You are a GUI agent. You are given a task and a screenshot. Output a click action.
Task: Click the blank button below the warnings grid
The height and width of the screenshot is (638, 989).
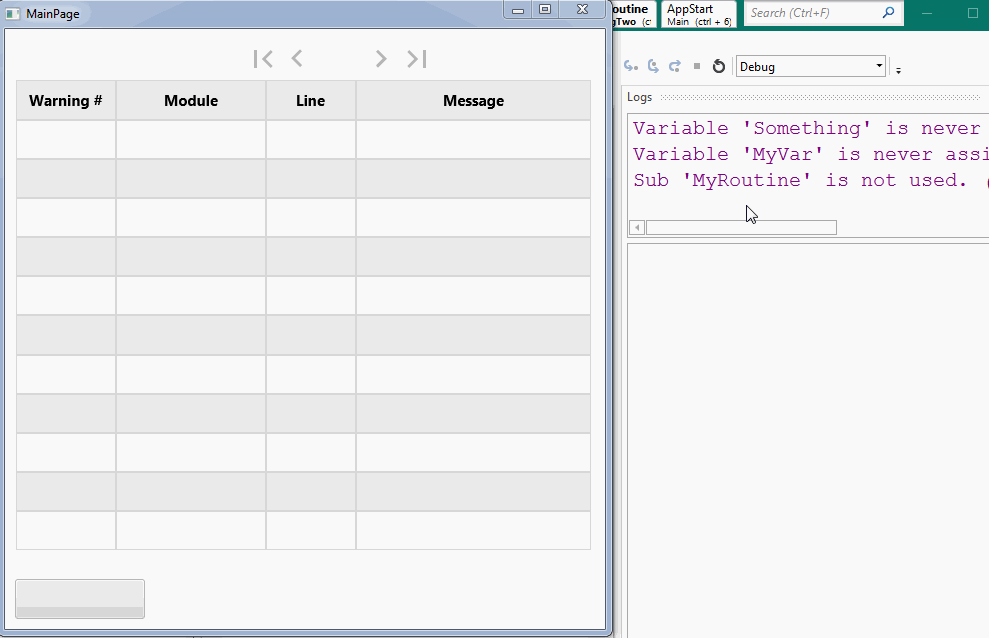coord(79,598)
